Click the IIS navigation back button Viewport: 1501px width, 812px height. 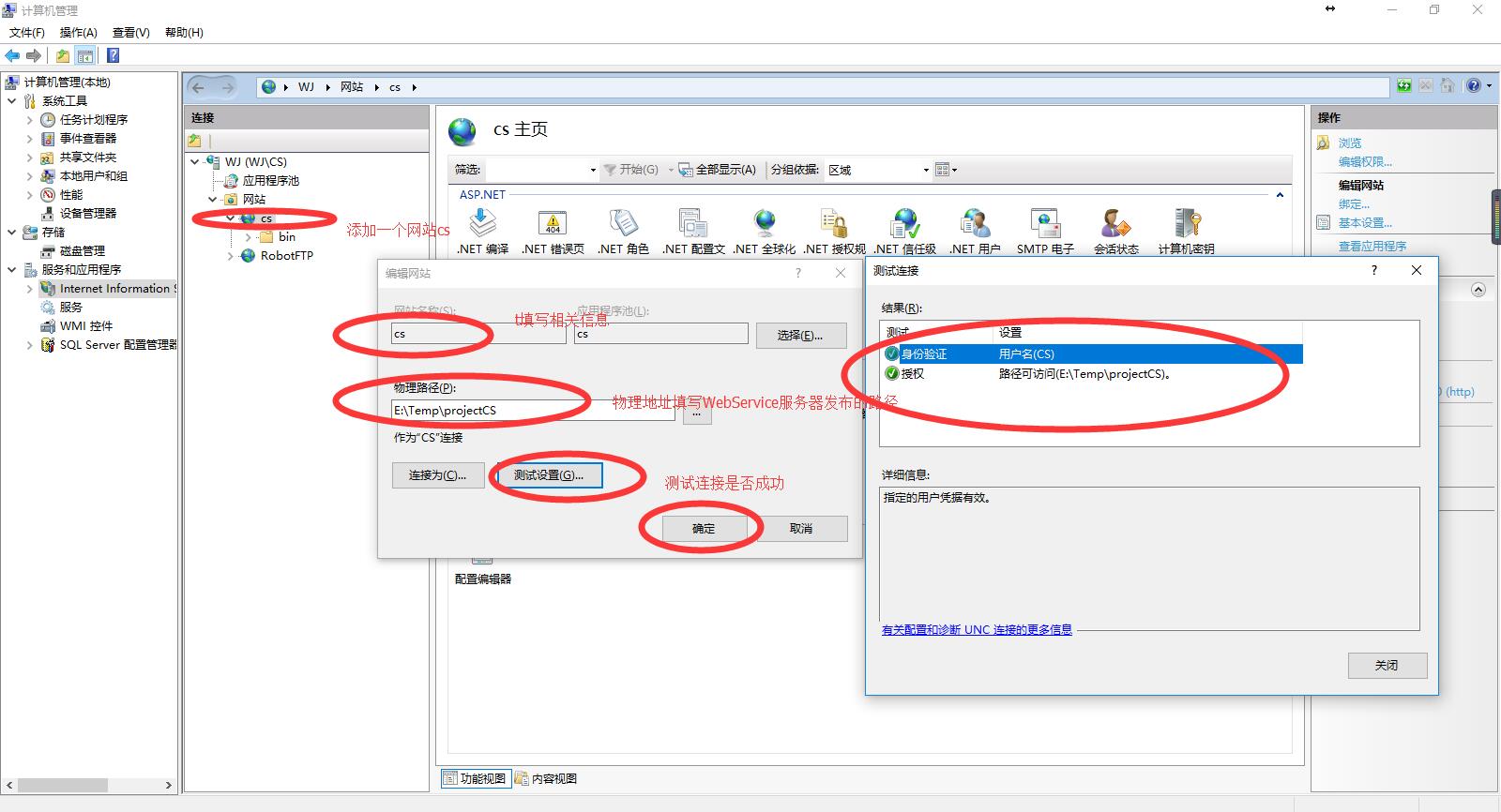click(198, 87)
